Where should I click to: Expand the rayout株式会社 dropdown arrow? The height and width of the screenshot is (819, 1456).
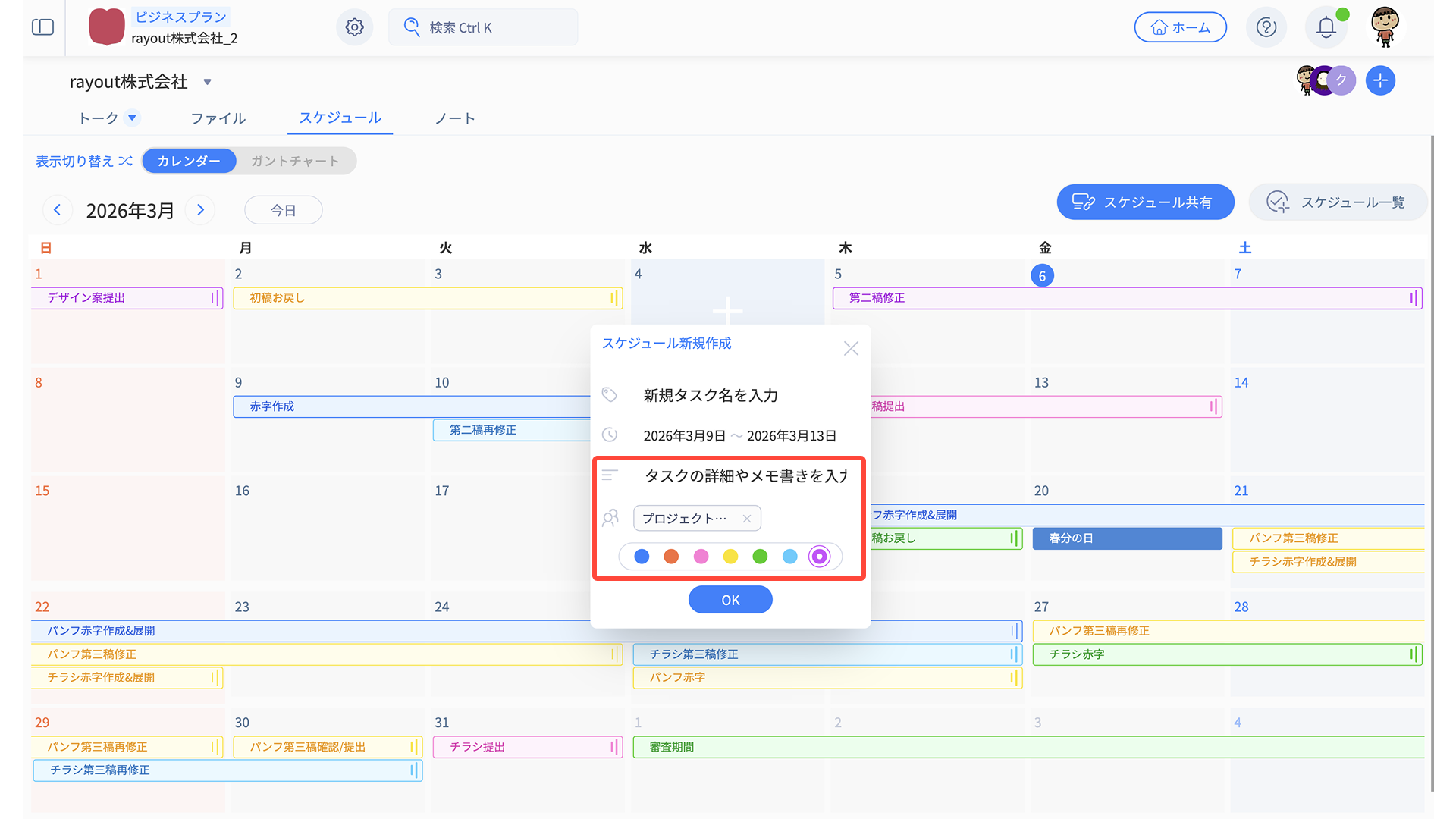click(207, 82)
